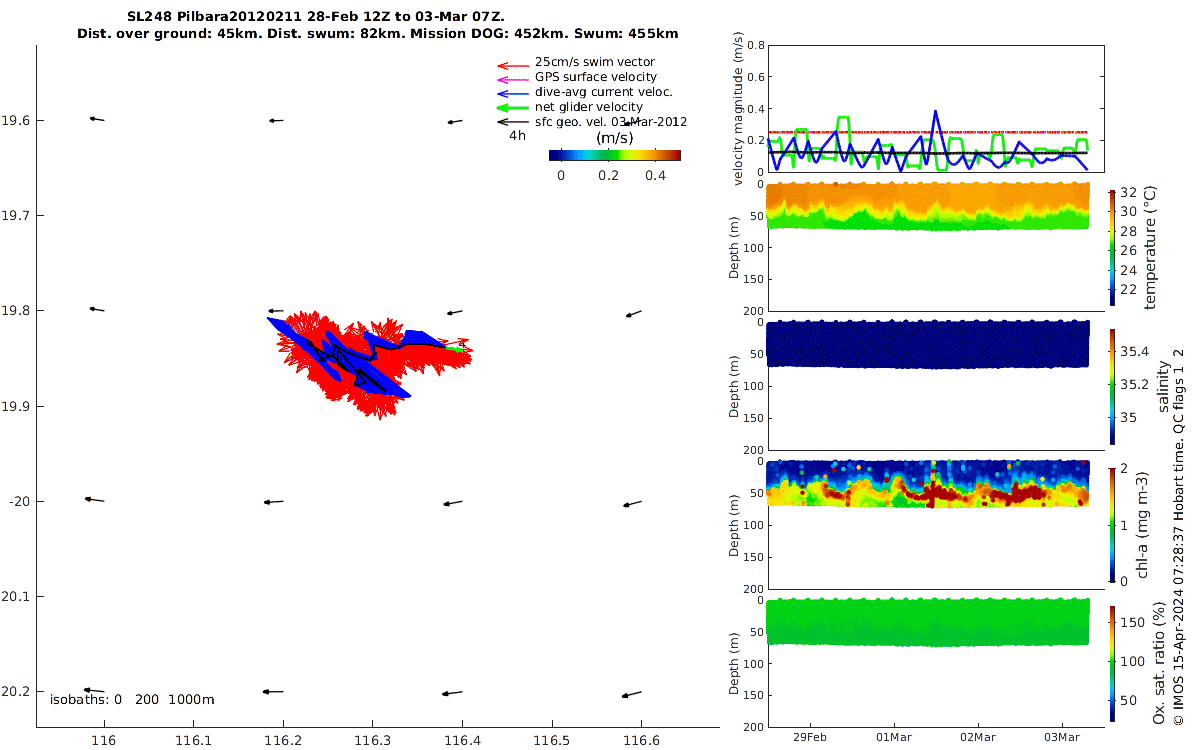The width and height of the screenshot is (1200, 750).
Task: Click the horizontal velocity colorbar in the map legend
Action: click(x=614, y=155)
